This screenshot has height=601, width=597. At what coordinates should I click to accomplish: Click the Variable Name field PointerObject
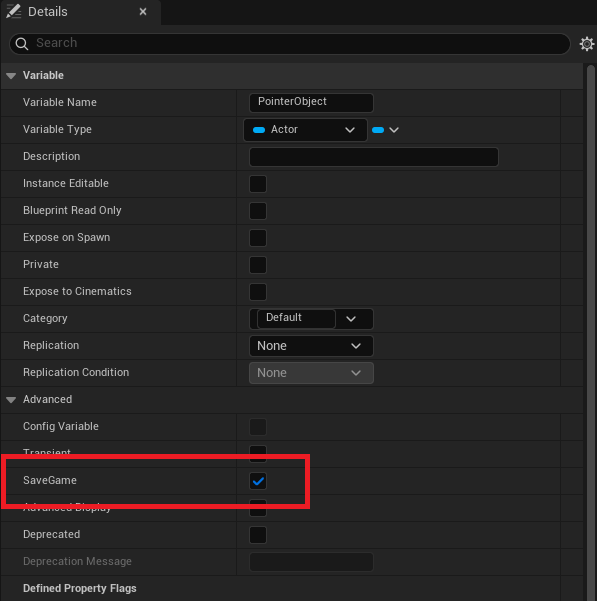(x=311, y=102)
